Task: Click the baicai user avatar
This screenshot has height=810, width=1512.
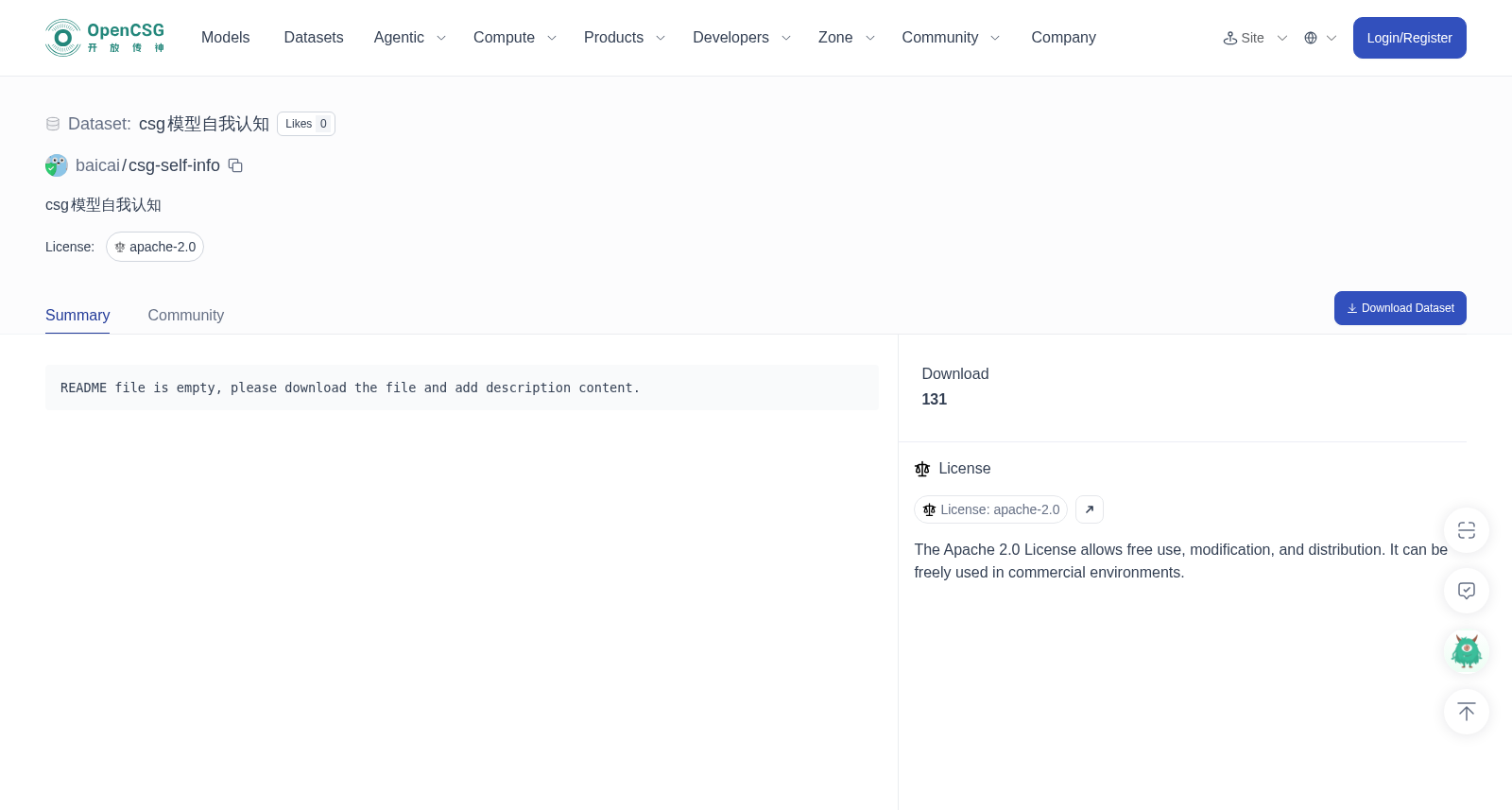Action: [x=57, y=165]
